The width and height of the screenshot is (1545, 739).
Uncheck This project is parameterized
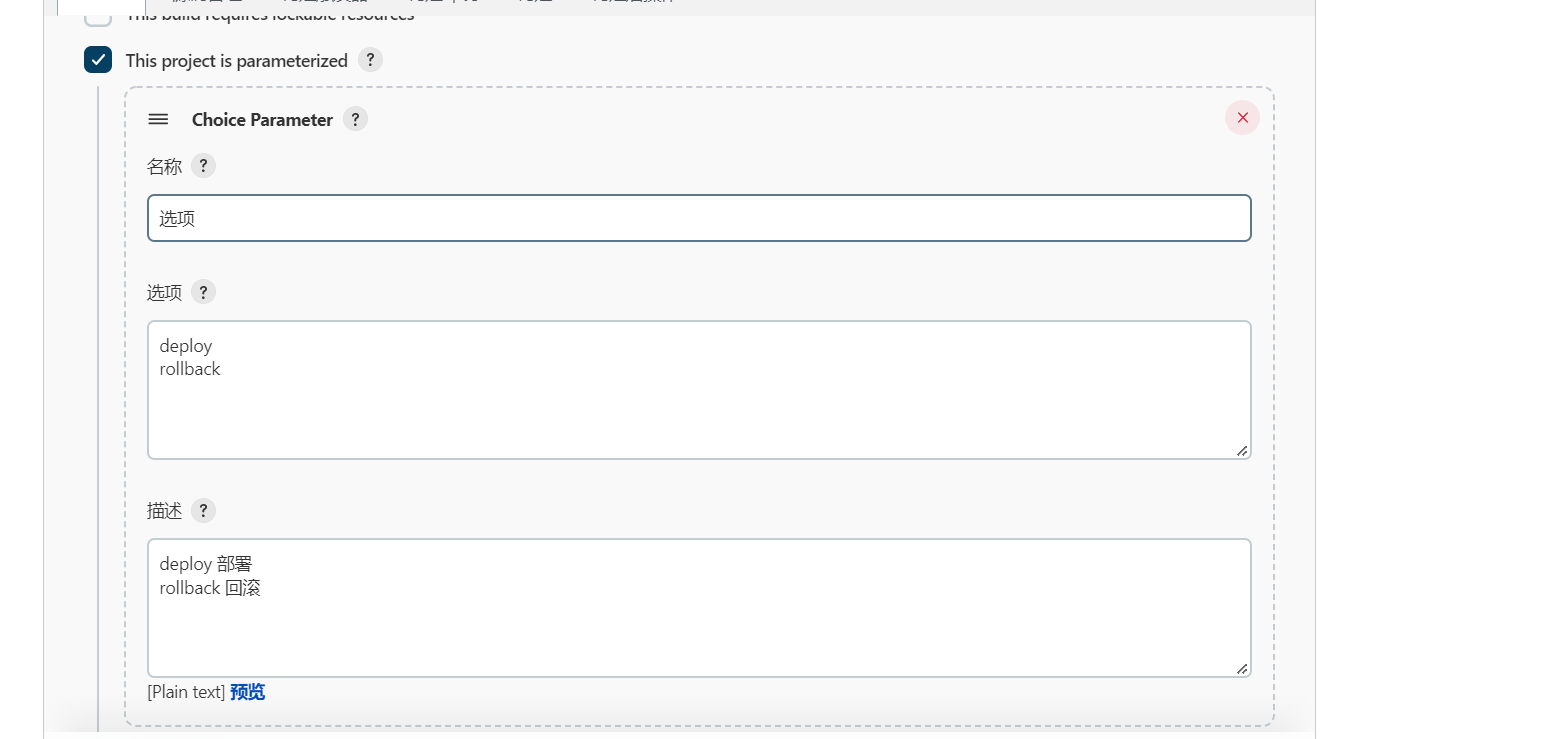[x=97, y=60]
